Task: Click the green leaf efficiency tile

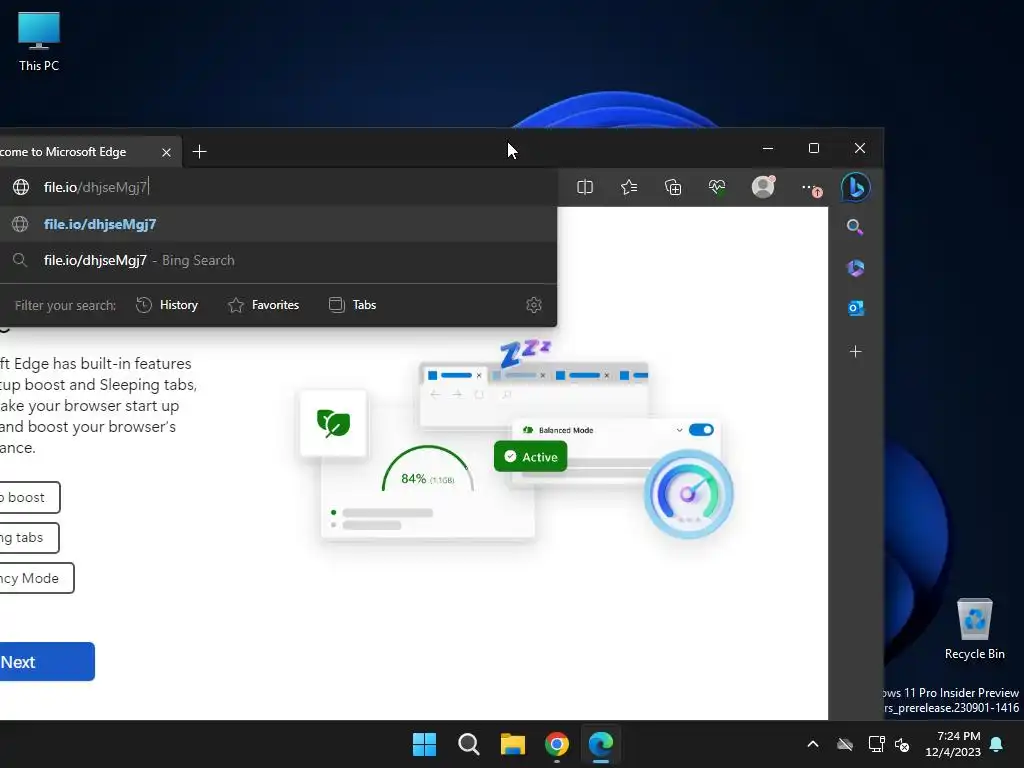Action: coord(333,423)
